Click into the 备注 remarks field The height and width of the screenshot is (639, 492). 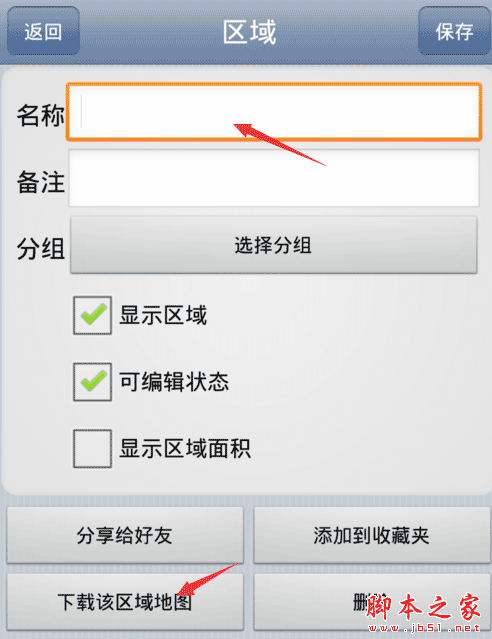point(274,178)
